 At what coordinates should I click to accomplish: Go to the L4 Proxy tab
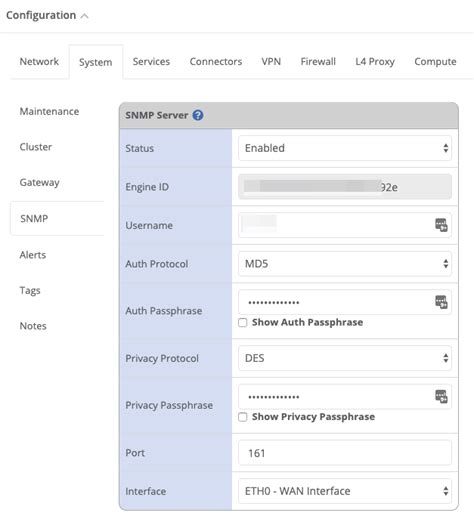(x=375, y=62)
